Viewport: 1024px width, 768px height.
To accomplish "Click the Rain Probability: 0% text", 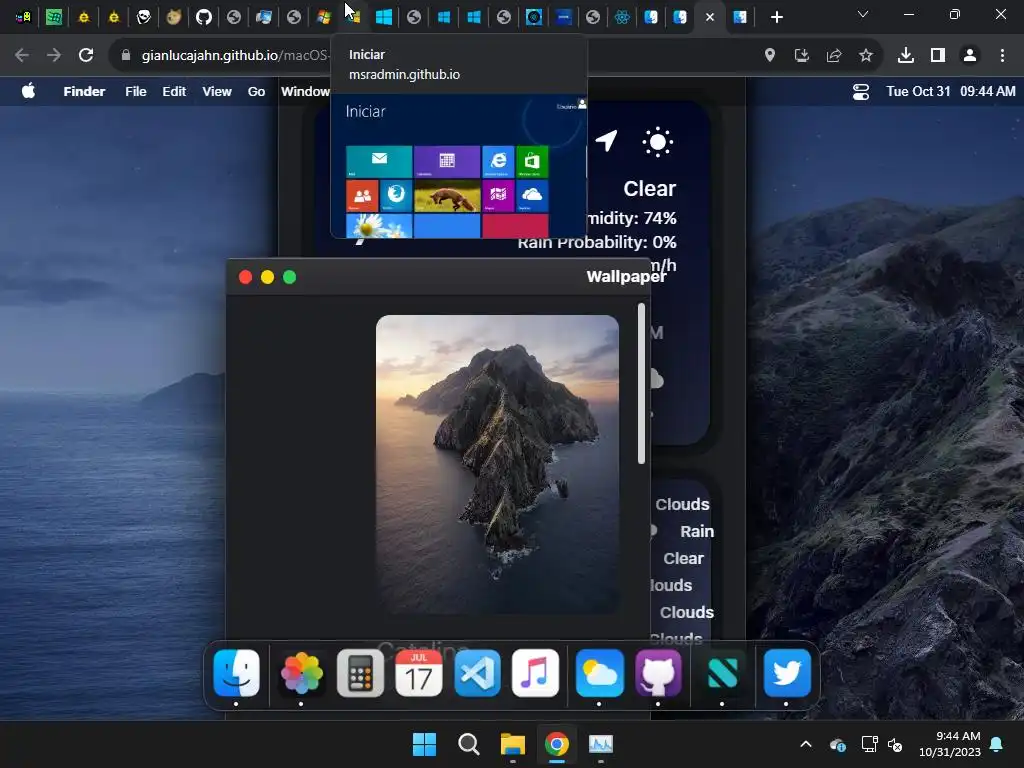I will pyautogui.click(x=597, y=242).
